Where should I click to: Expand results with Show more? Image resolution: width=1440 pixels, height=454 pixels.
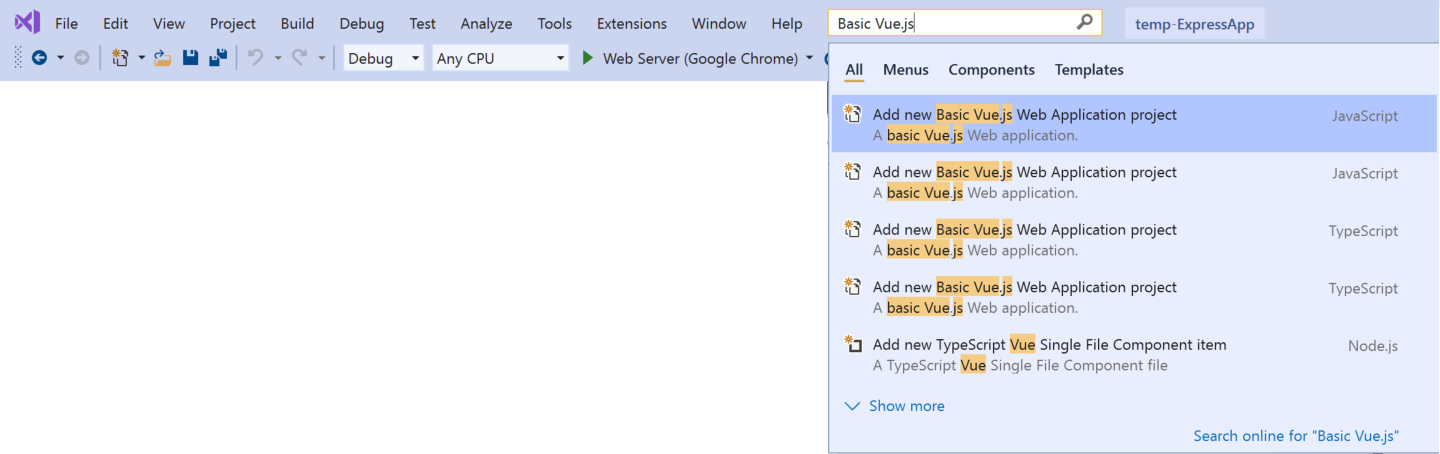(x=895, y=406)
